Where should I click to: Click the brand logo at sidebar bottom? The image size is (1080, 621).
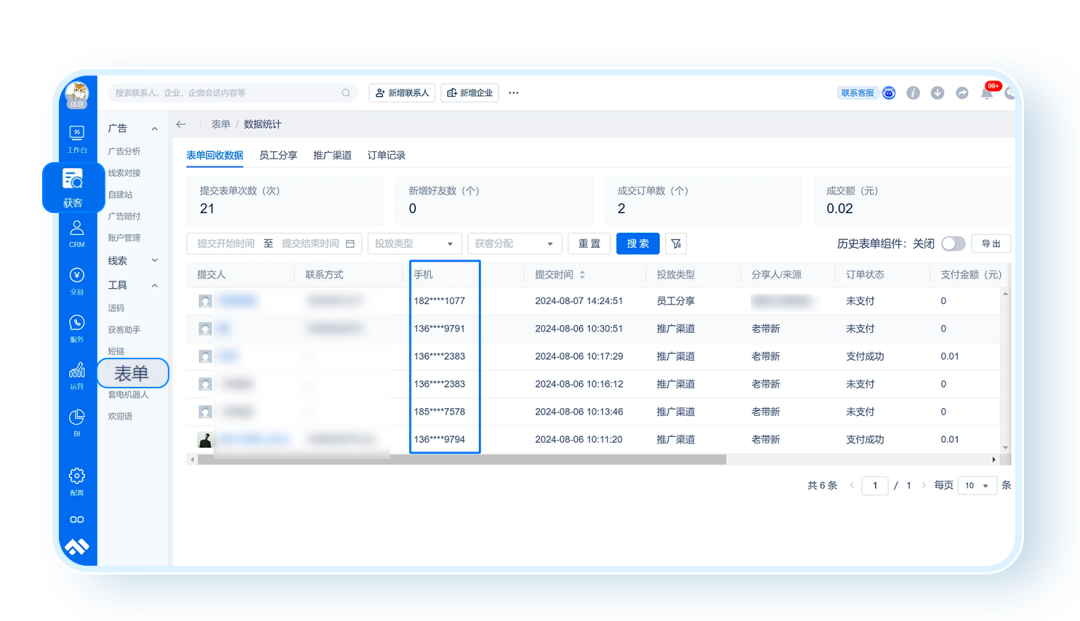click(76, 547)
